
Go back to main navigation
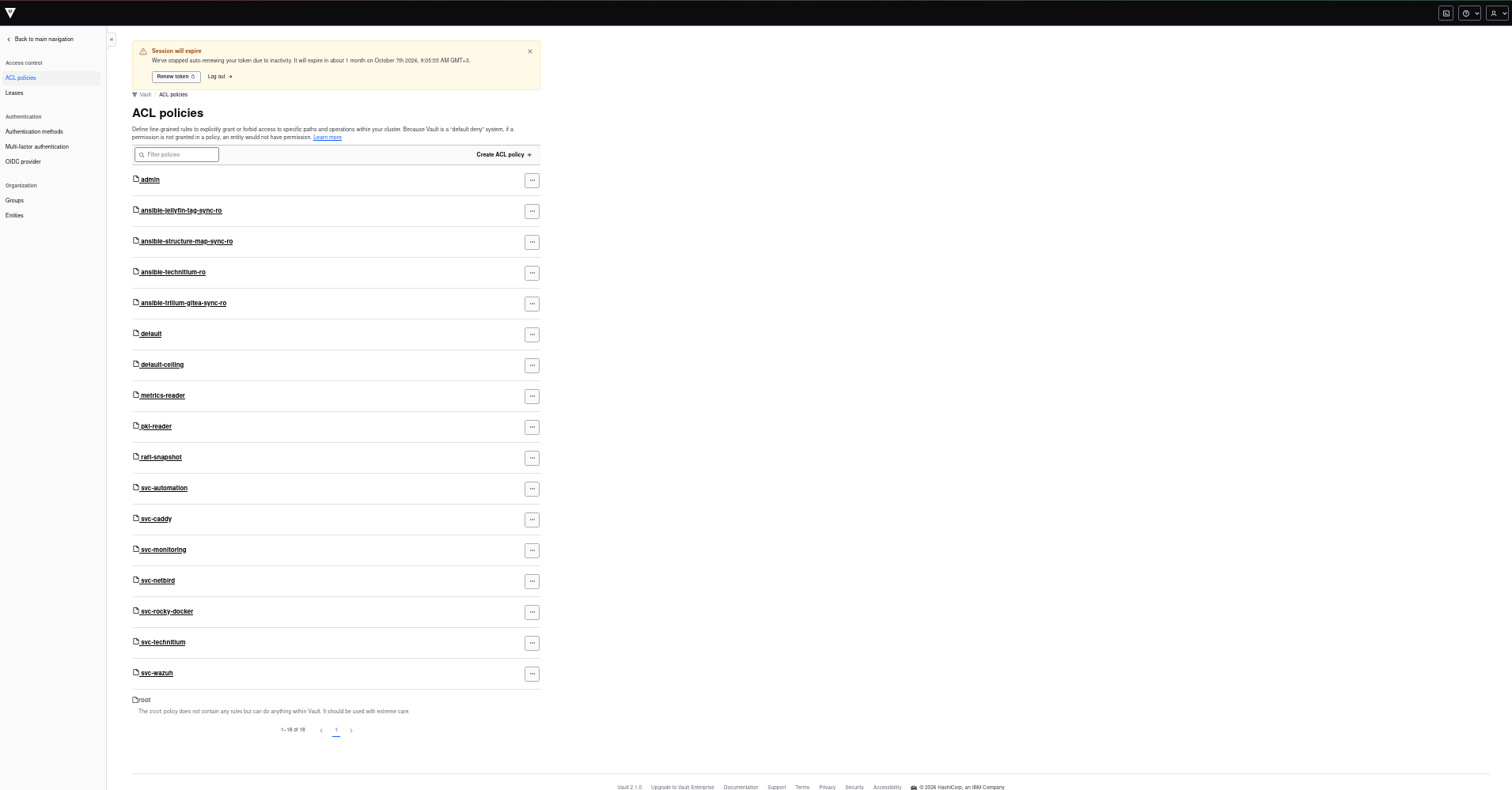click(40, 40)
